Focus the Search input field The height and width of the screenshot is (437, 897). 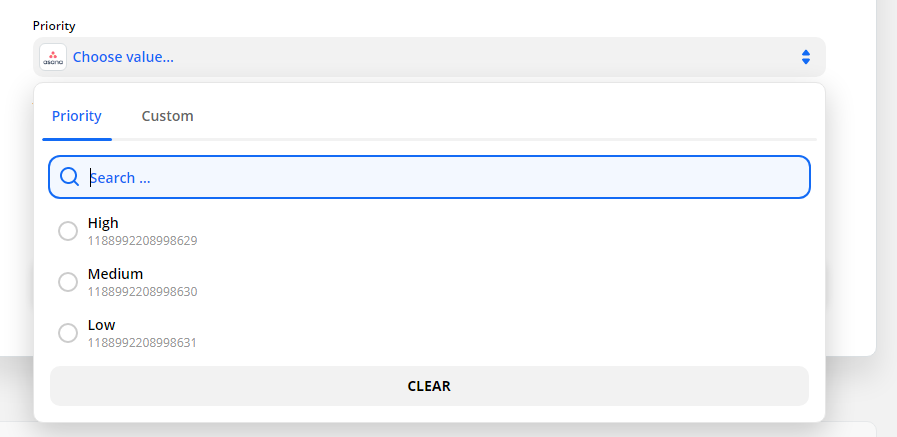pos(440,177)
